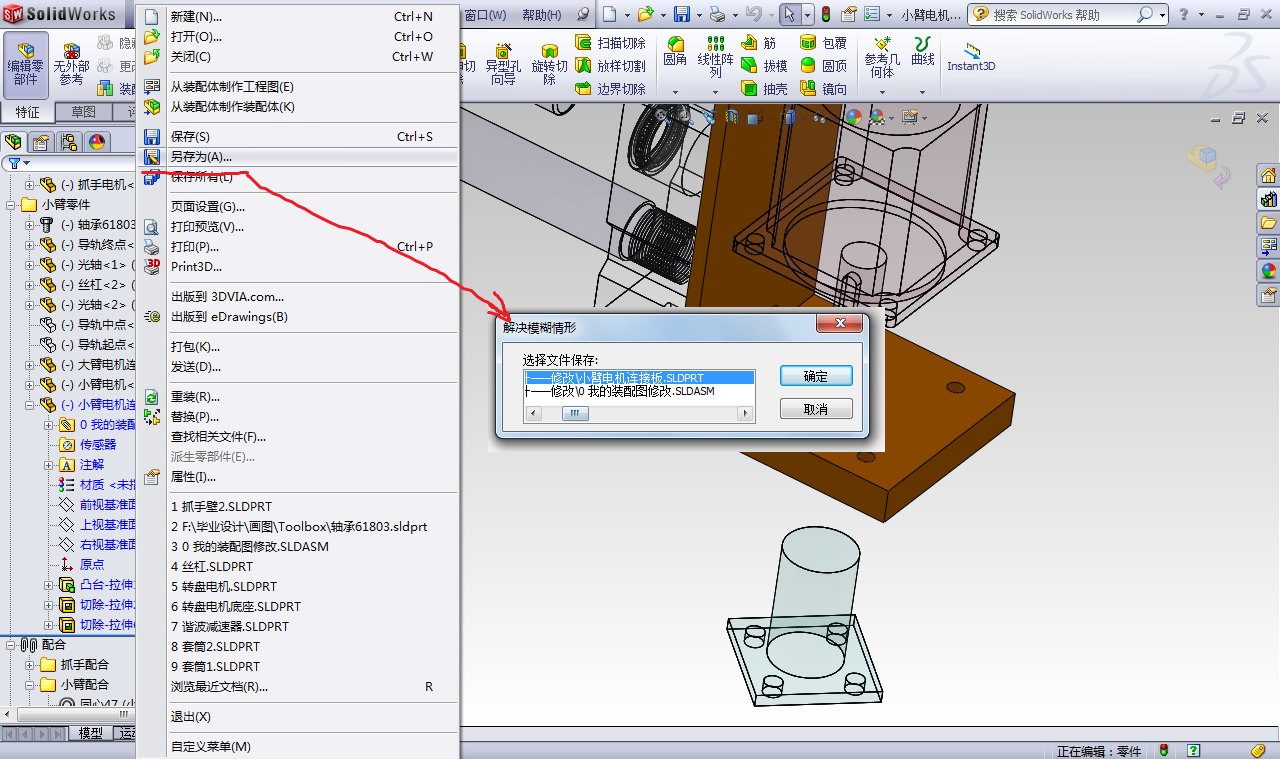Choose 另存为(A)... from File menu
The height and width of the screenshot is (759, 1280).
[x=298, y=157]
